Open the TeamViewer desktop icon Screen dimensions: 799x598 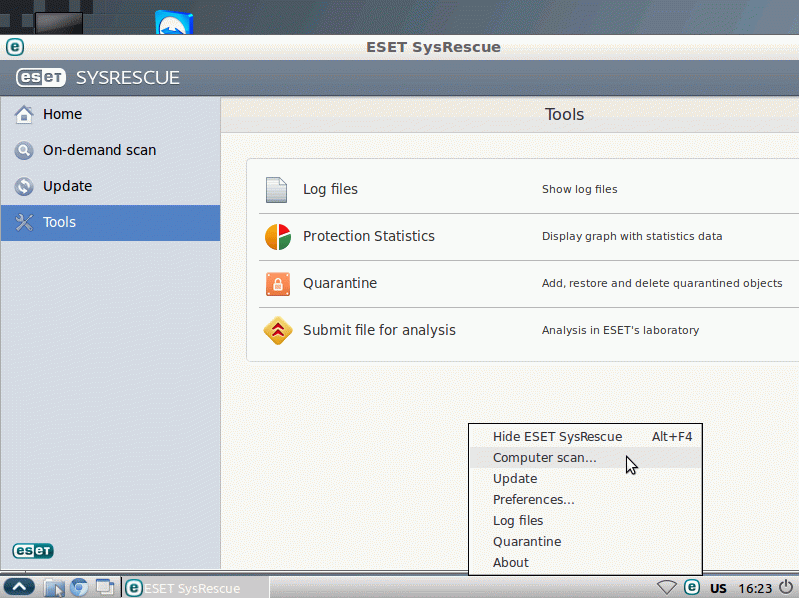pos(174,22)
